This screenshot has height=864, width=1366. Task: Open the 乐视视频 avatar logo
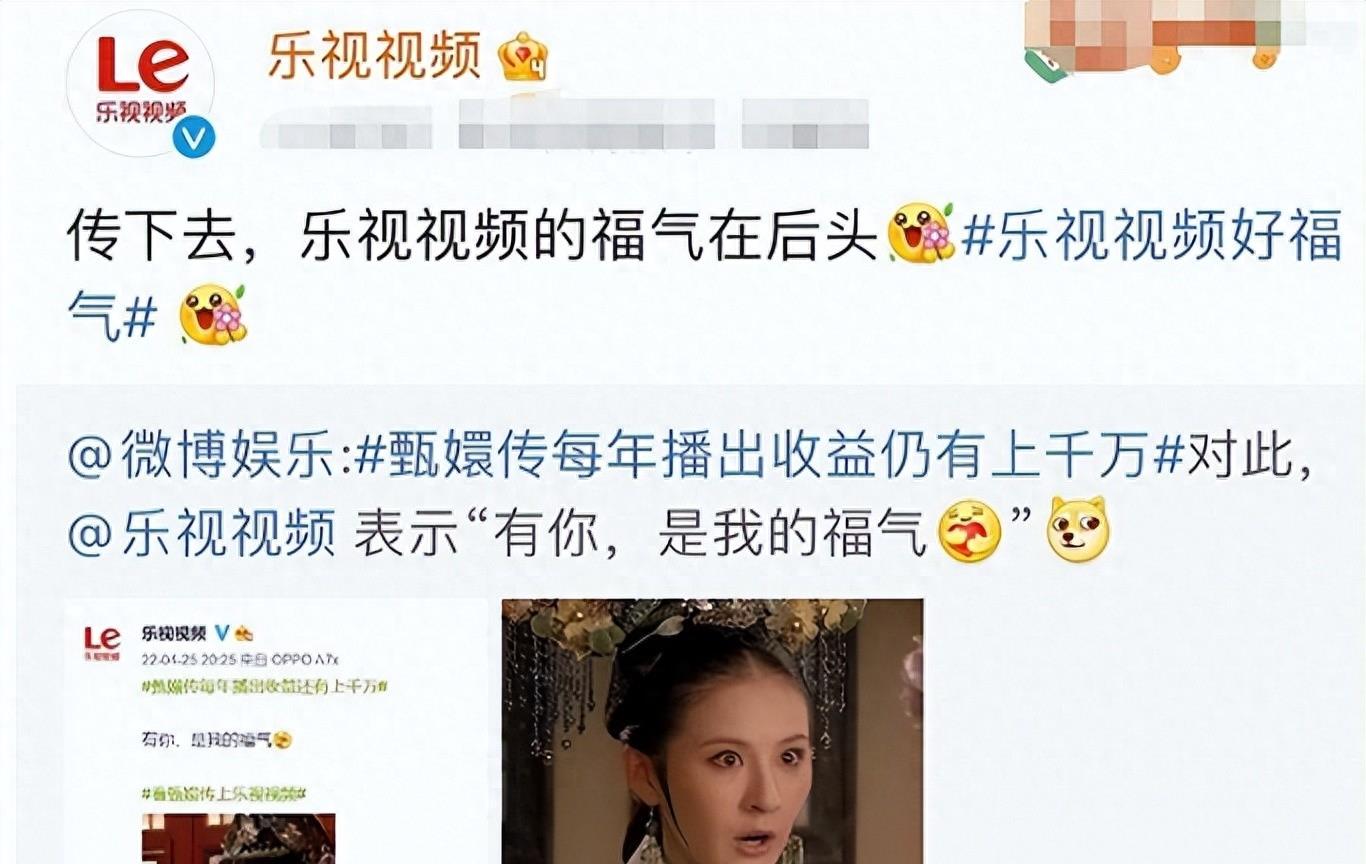click(140, 83)
